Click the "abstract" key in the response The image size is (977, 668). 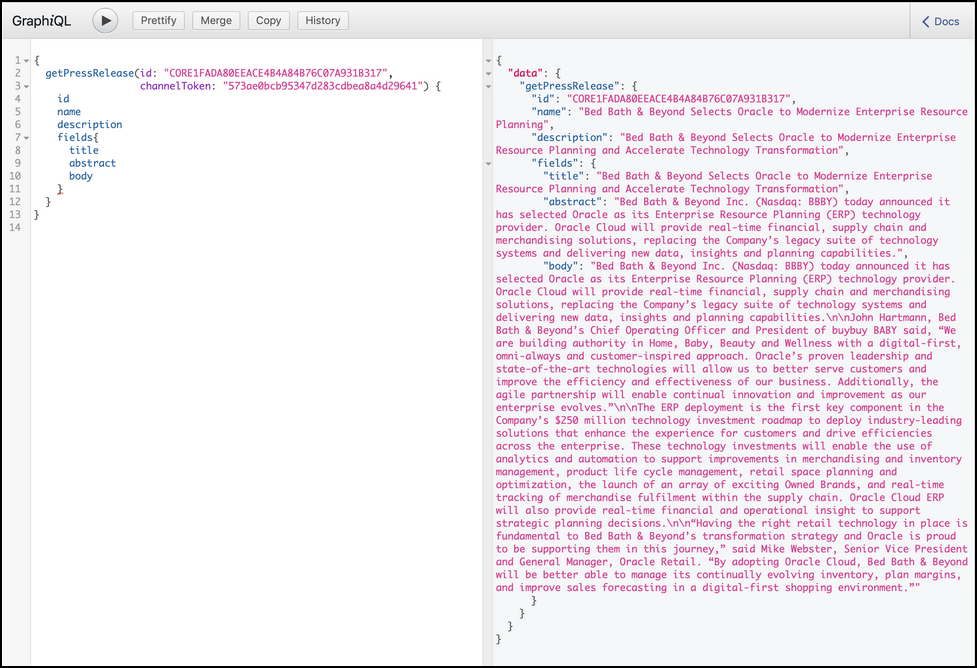coord(573,202)
